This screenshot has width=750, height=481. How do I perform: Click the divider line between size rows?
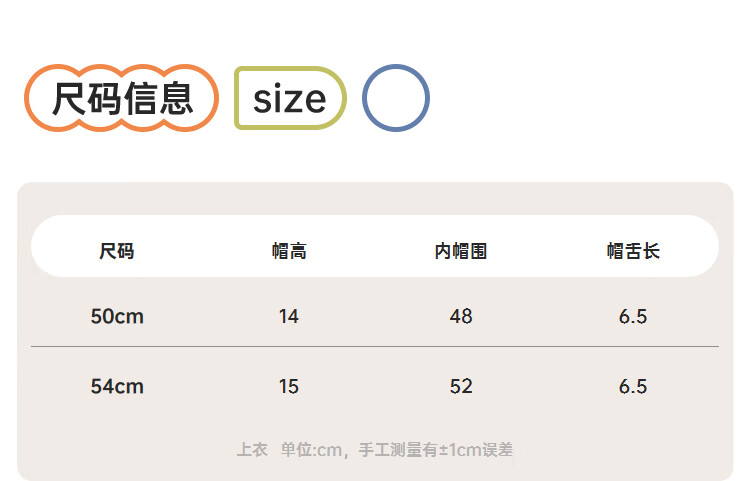click(x=375, y=346)
